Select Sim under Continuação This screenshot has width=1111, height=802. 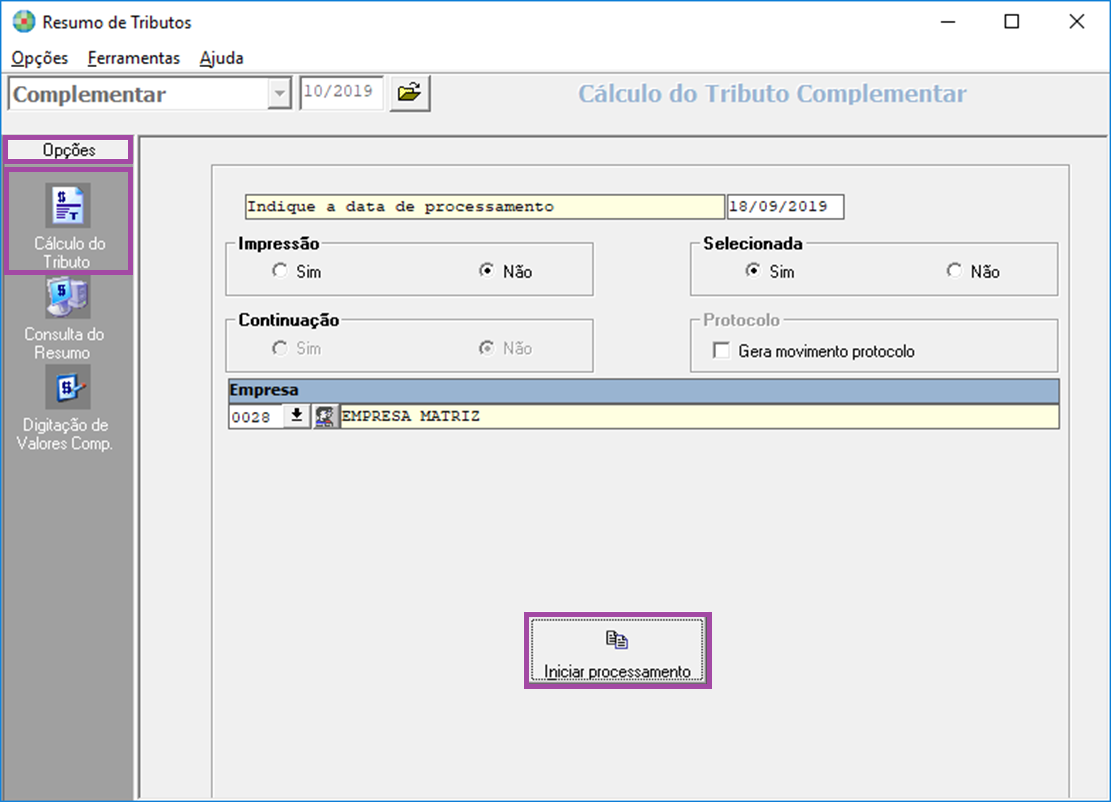click(280, 348)
